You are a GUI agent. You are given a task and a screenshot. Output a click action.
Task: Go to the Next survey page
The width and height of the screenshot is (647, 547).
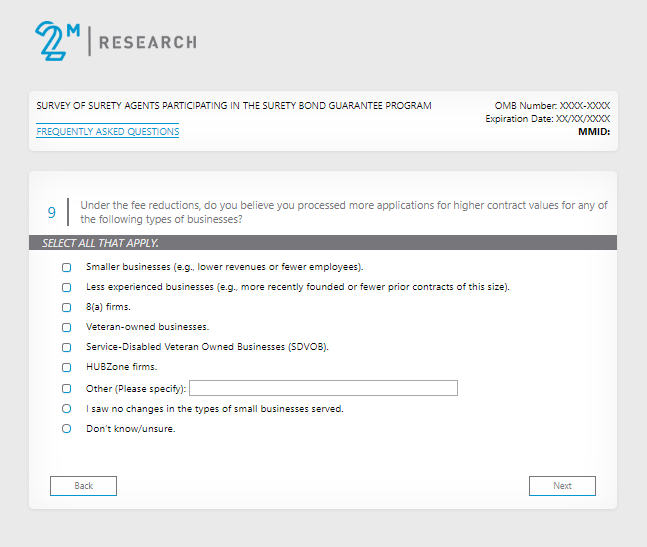562,486
